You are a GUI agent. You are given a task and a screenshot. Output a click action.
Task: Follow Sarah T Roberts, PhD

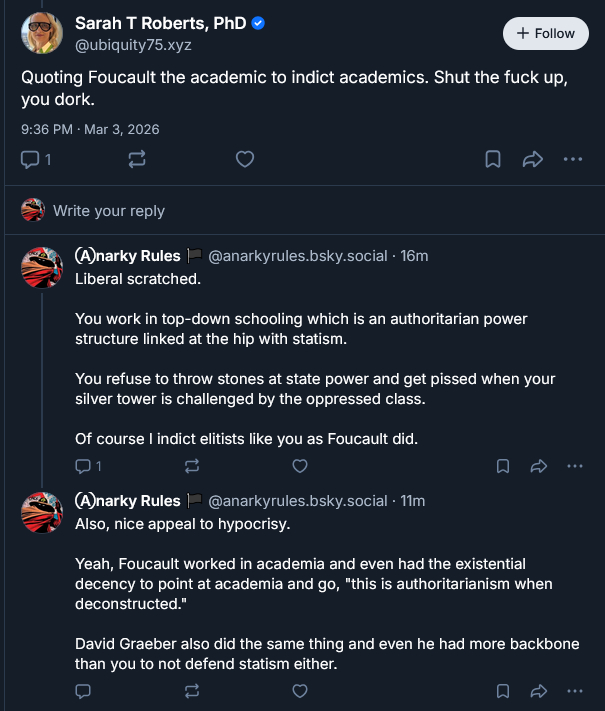click(545, 33)
